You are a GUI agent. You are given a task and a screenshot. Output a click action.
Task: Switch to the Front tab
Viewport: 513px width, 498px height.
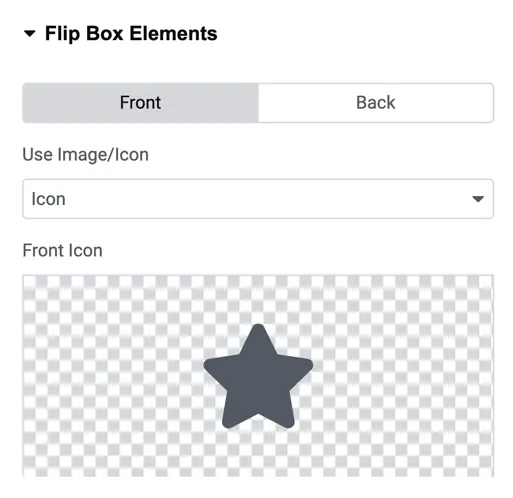coord(140,103)
